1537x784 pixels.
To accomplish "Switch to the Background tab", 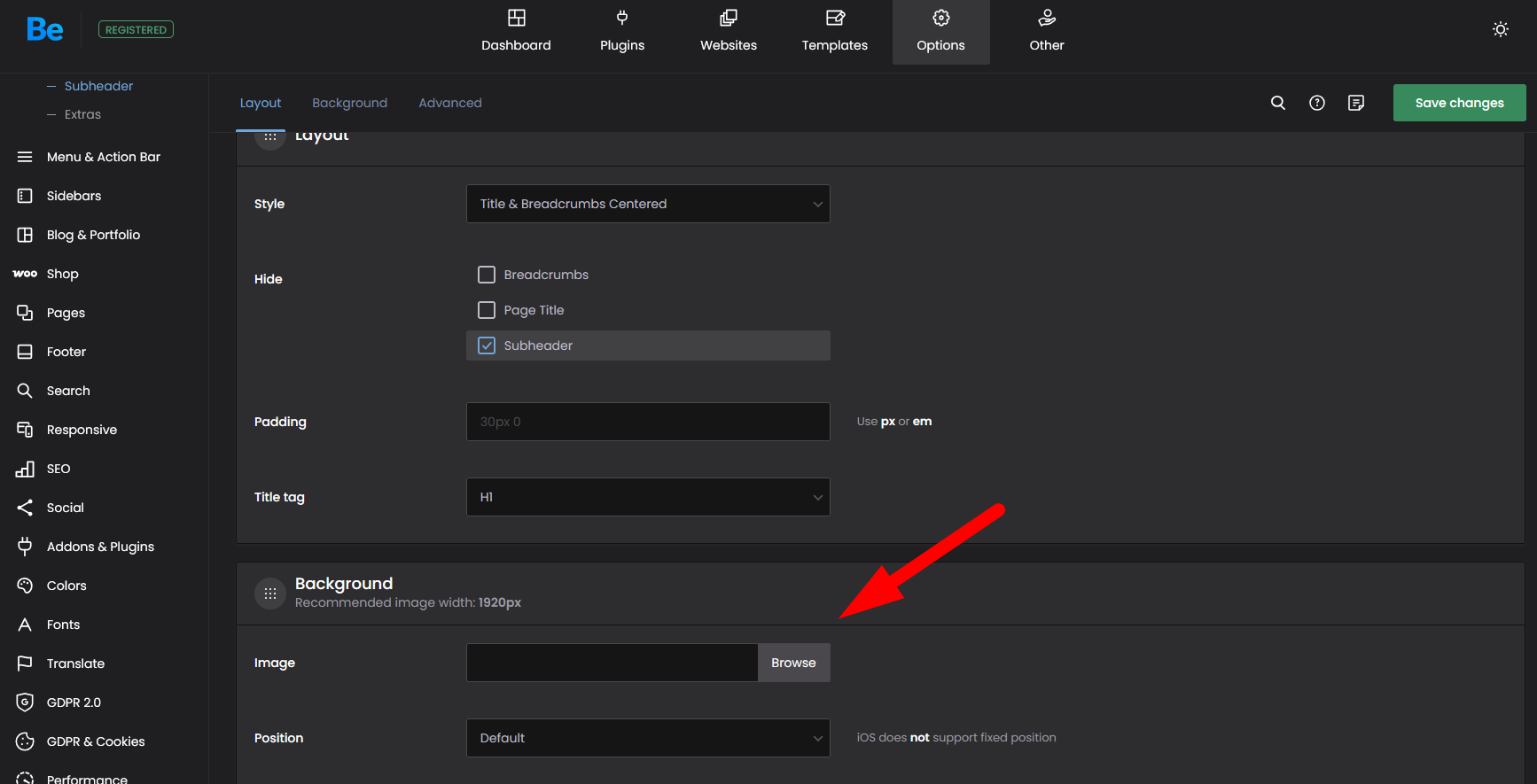I will click(350, 103).
